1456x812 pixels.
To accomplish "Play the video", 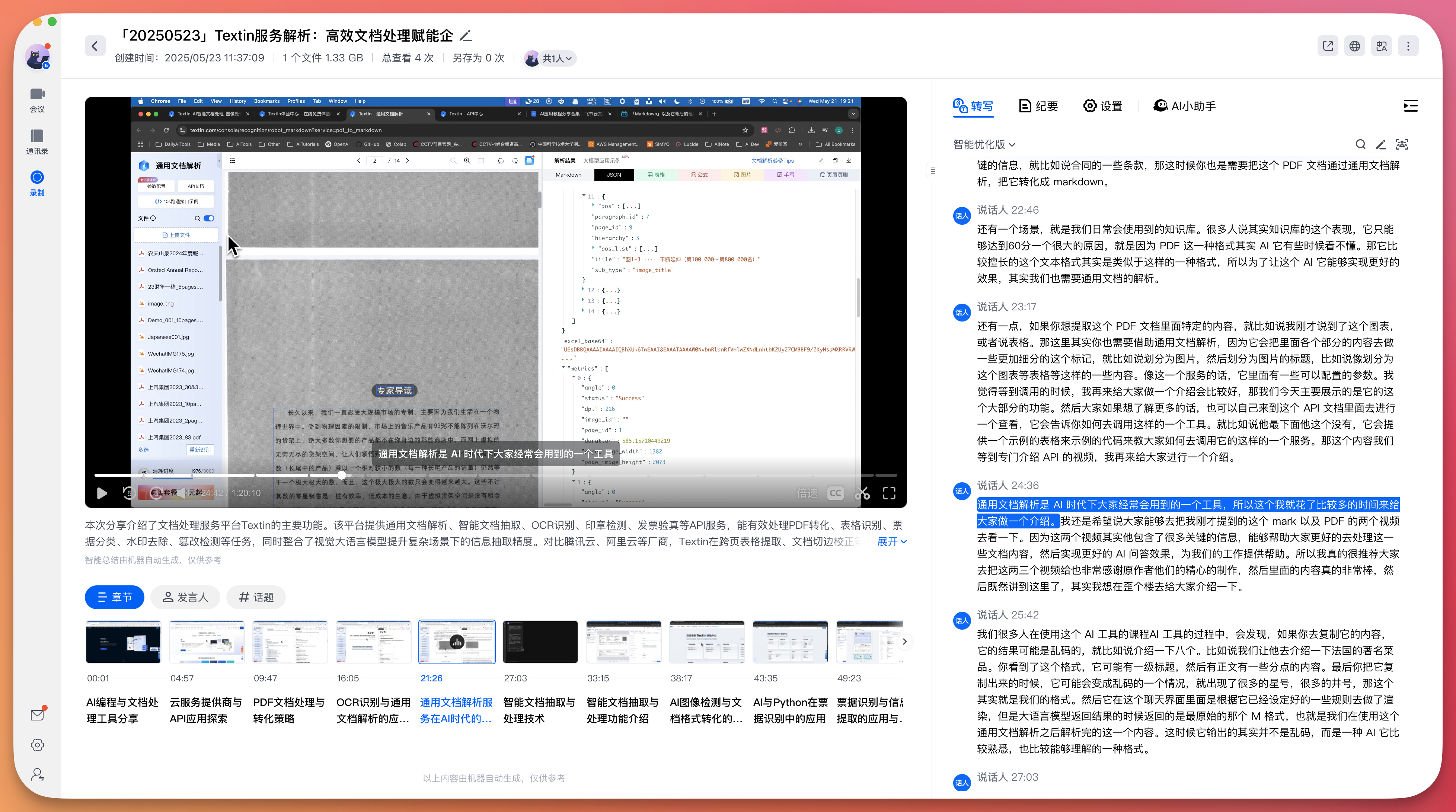I will [102, 493].
